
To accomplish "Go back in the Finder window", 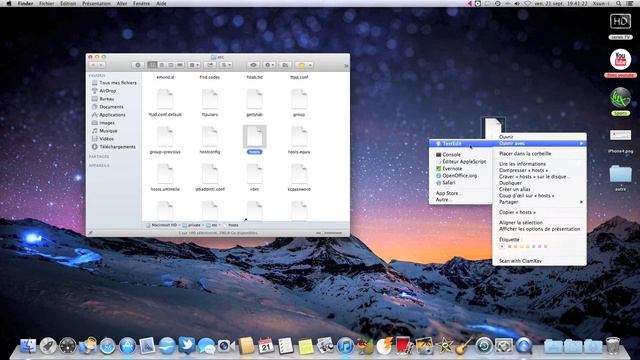I will pos(93,65).
